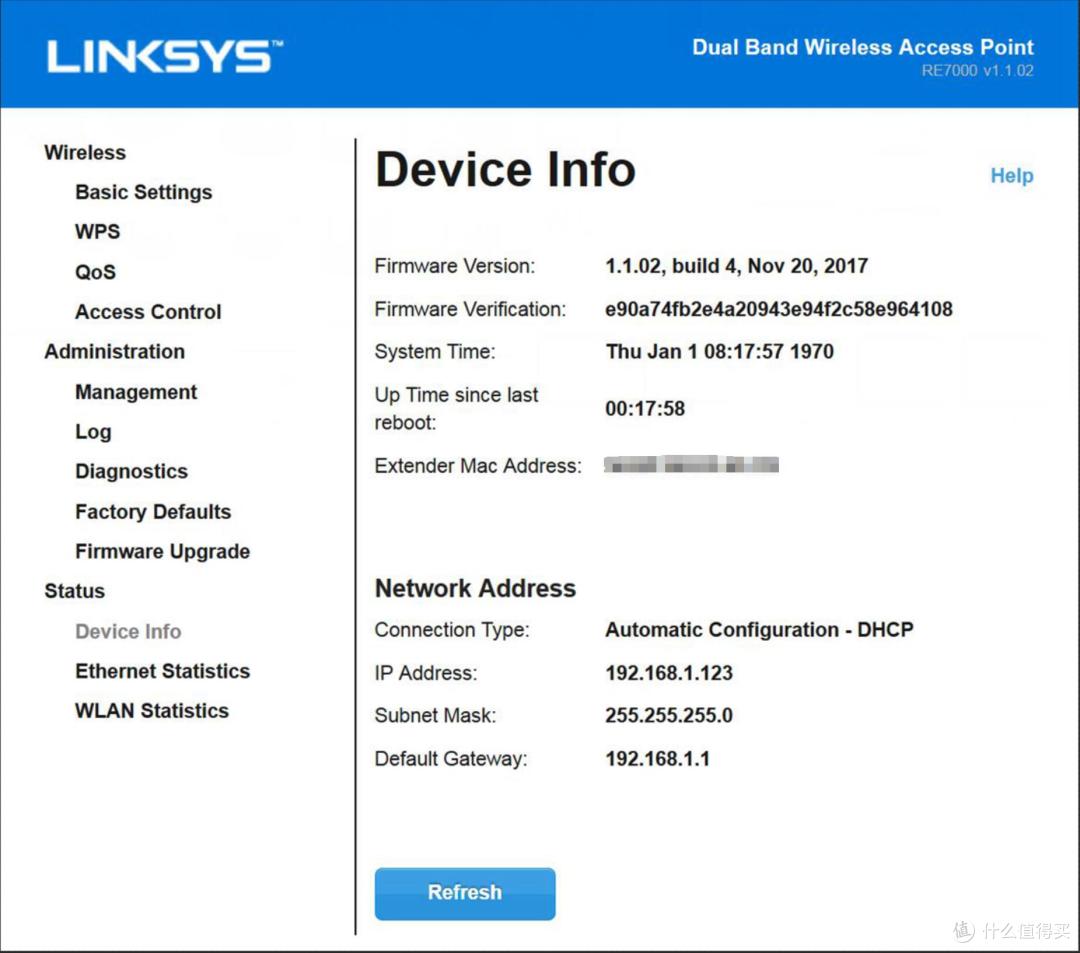This screenshot has width=1080, height=953.
Task: Go to Firmware Upgrade
Action: [162, 551]
